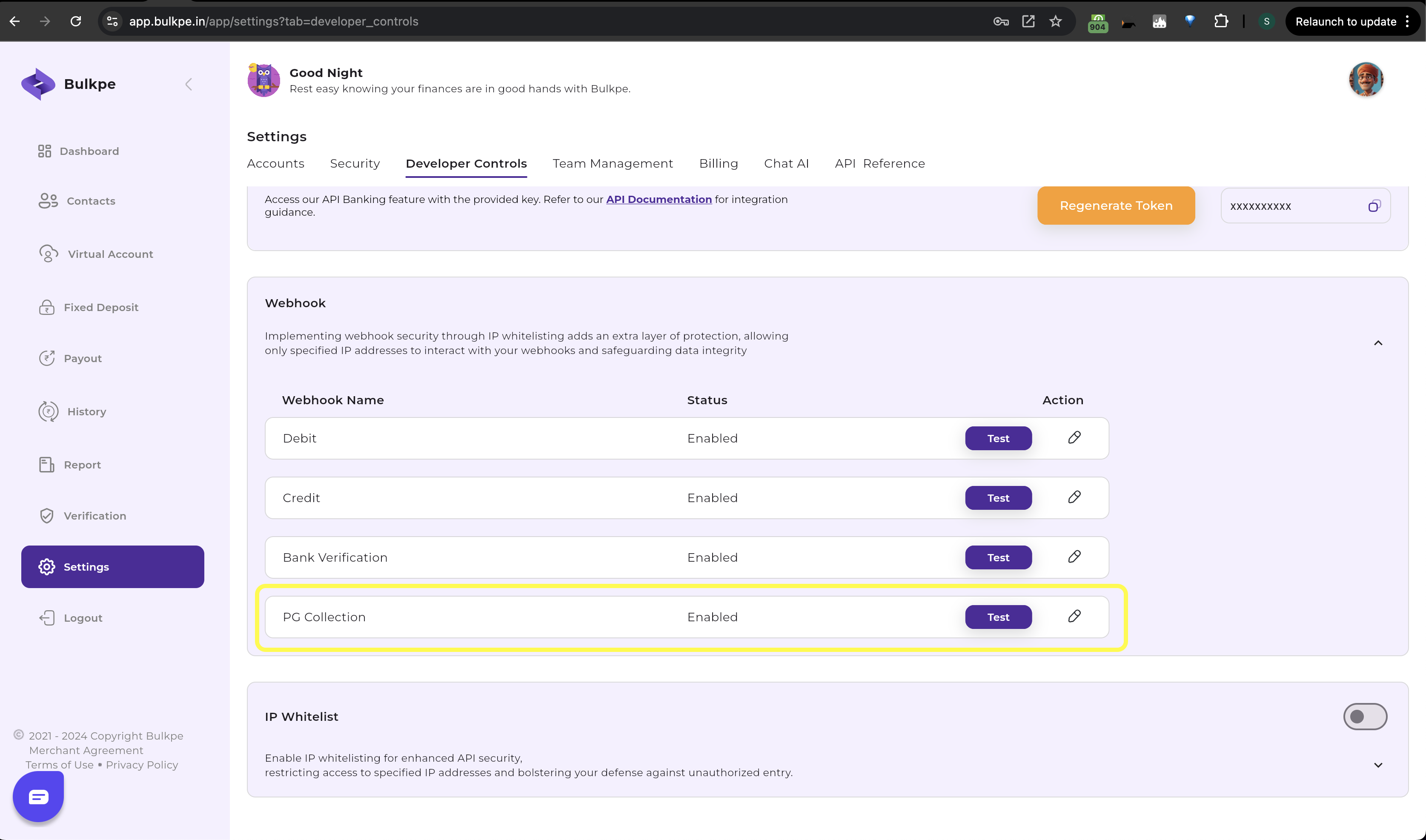This screenshot has width=1426, height=840.
Task: Switch to Team Management tab
Action: (613, 163)
